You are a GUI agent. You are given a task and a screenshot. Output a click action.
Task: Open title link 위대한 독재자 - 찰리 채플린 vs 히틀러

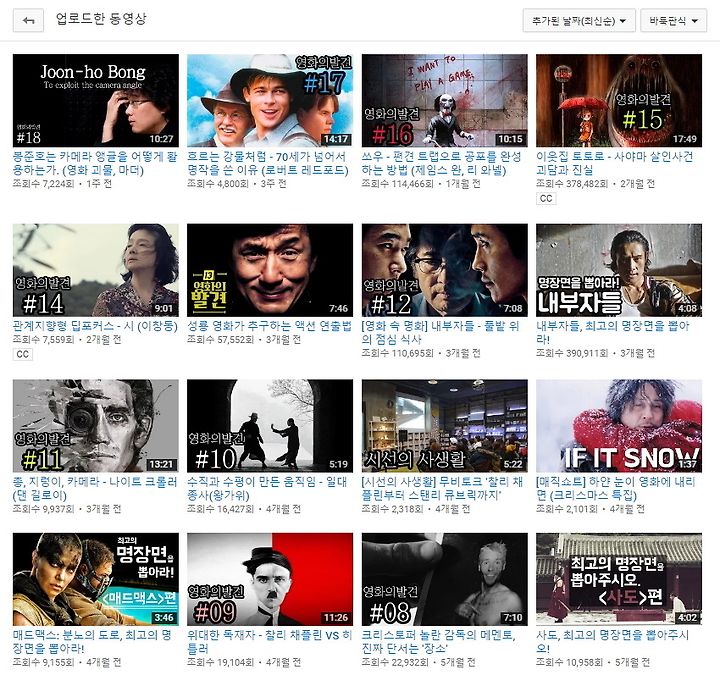tap(269, 642)
